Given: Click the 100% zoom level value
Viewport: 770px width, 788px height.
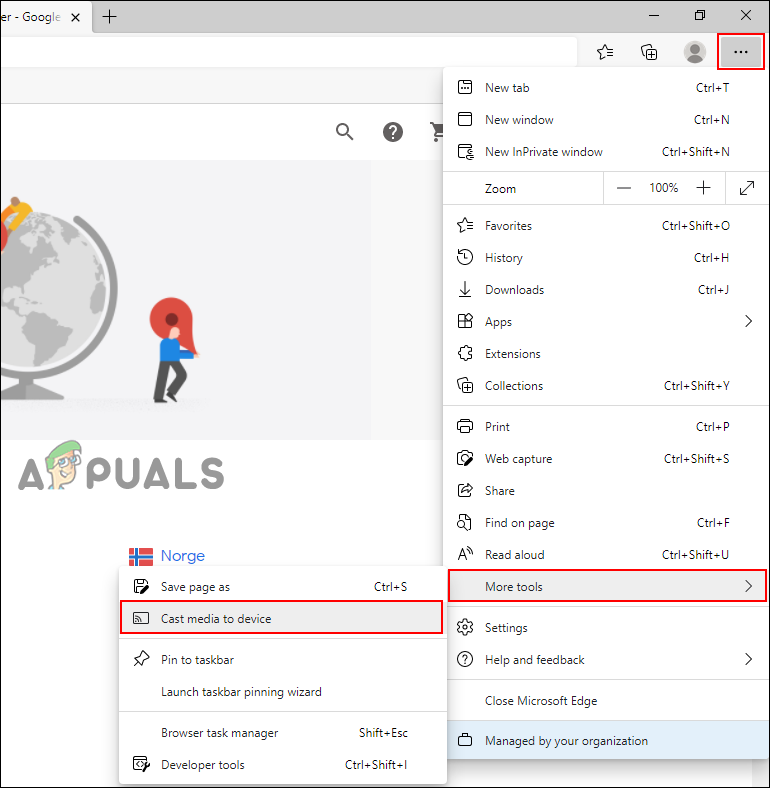Looking at the screenshot, I should point(663,188).
